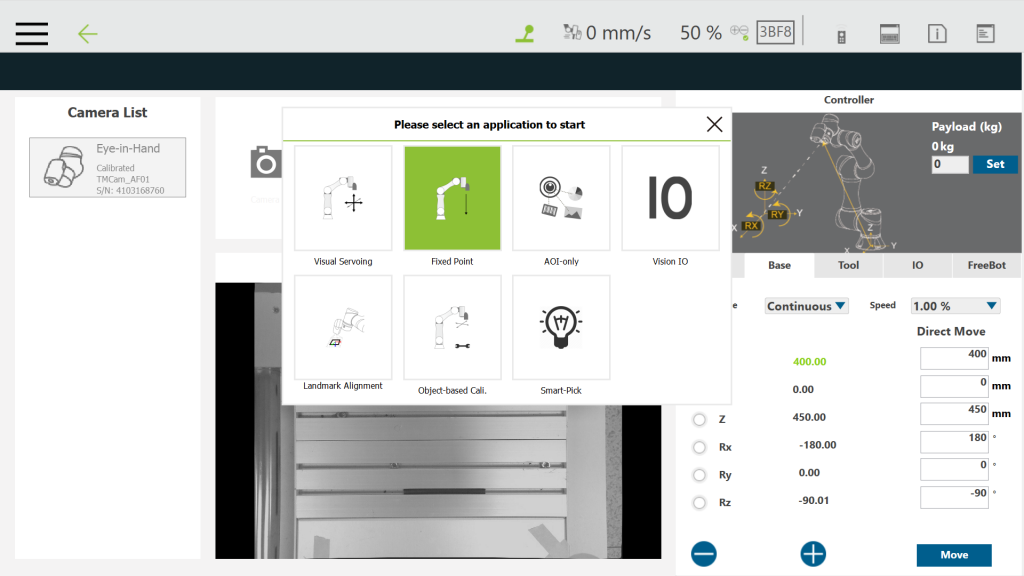Open the hamburger main menu

click(32, 33)
